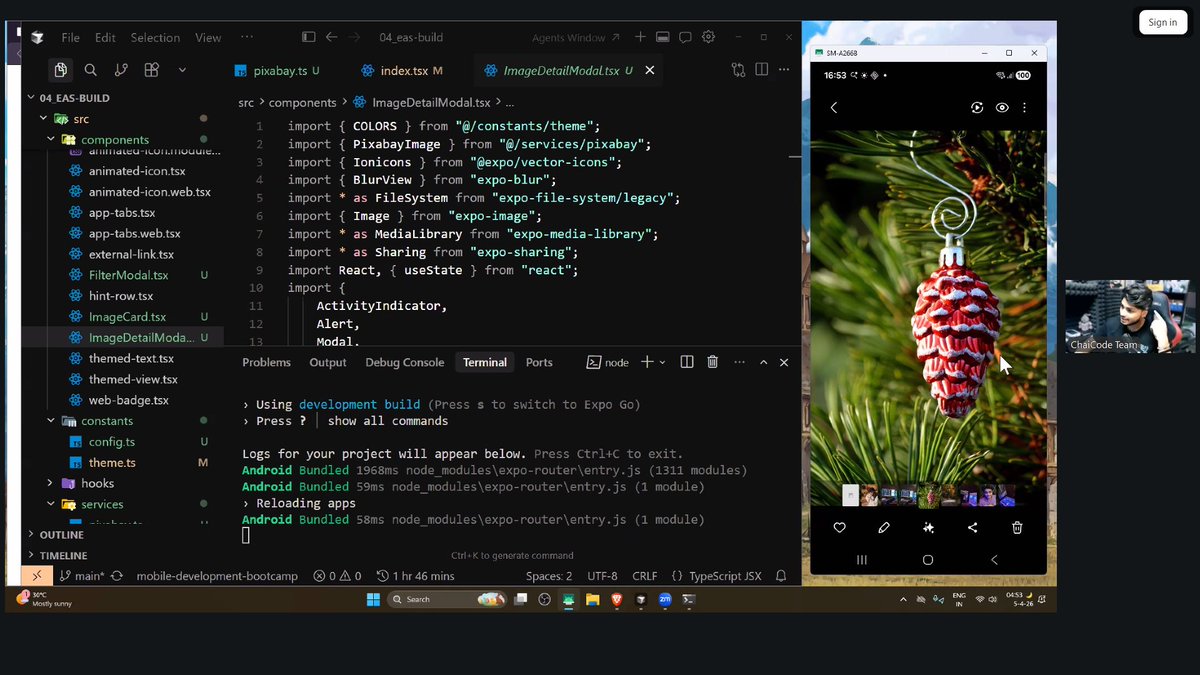Open the launch profile dropdown next to terminal plus
Screen dimensions: 1200x675
click(x=662, y=363)
